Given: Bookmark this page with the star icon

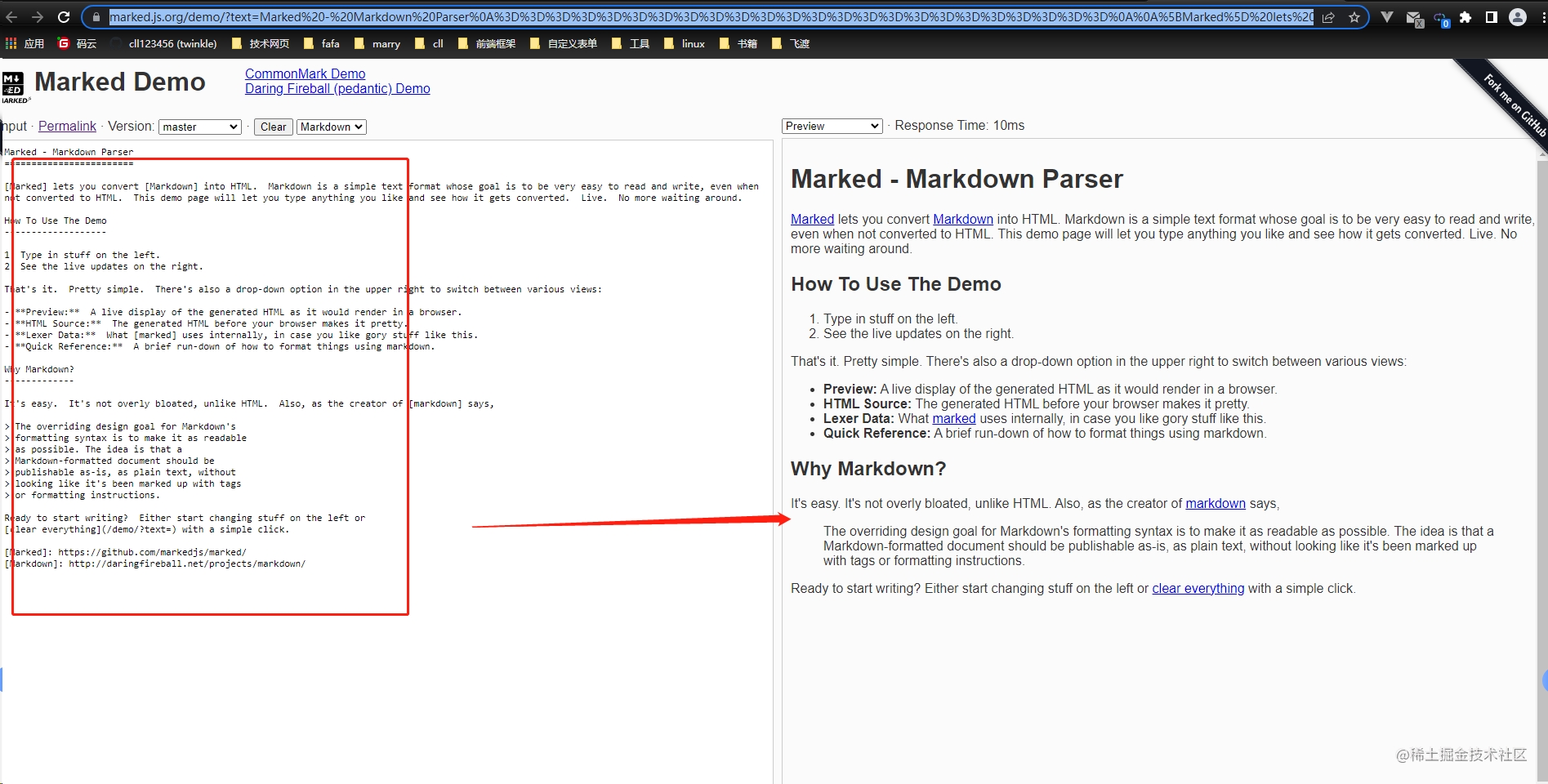Looking at the screenshot, I should [x=1354, y=17].
